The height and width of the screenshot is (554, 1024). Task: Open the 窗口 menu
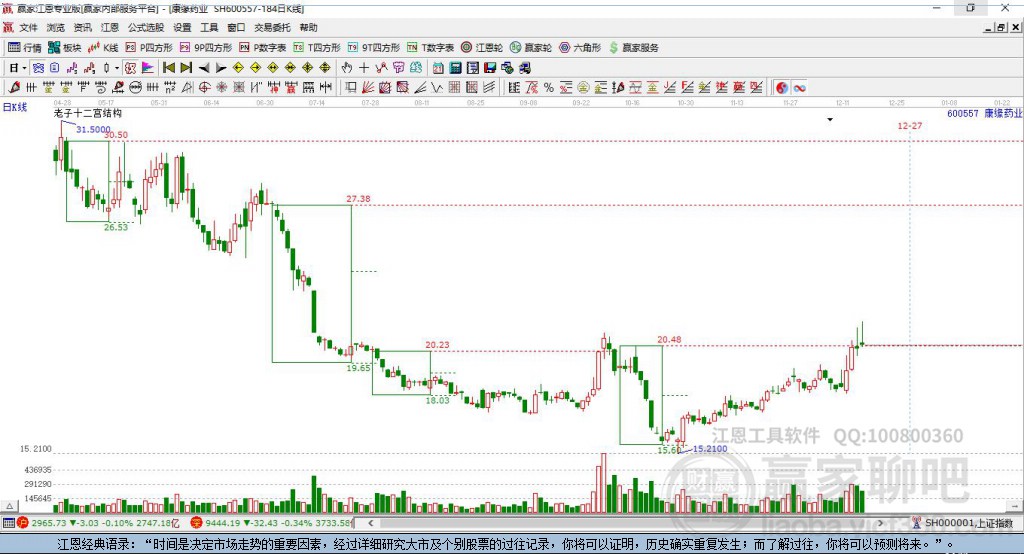point(236,27)
